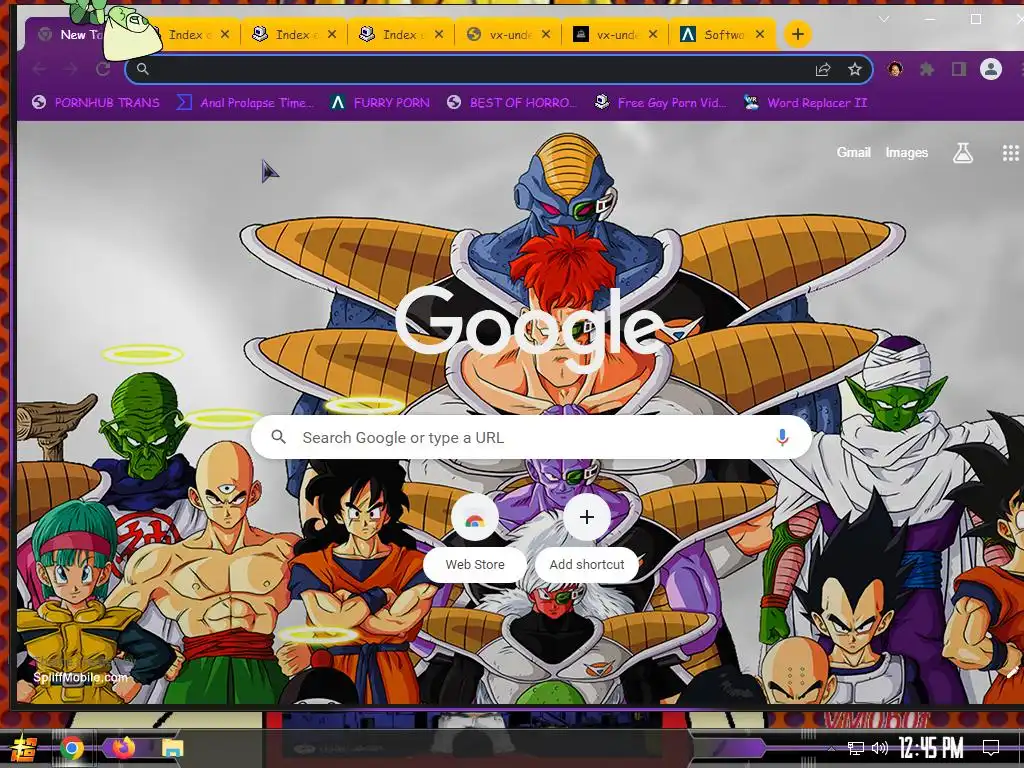Open the FURRY PORN bookmark
The image size is (1024, 768).
379,103
